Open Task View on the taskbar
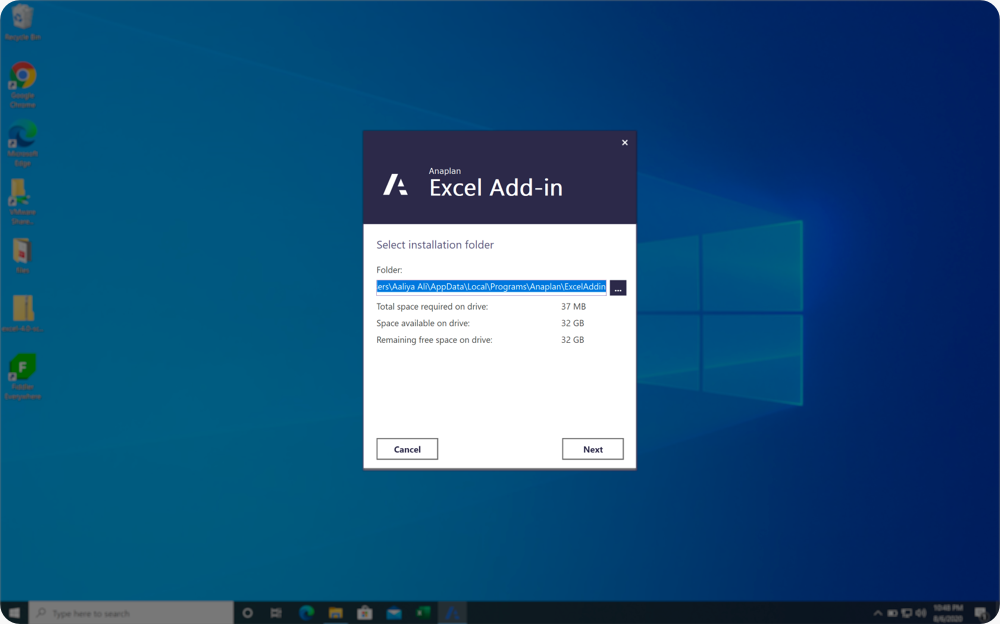Screen dimensions: 1000x624 click(x=276, y=613)
